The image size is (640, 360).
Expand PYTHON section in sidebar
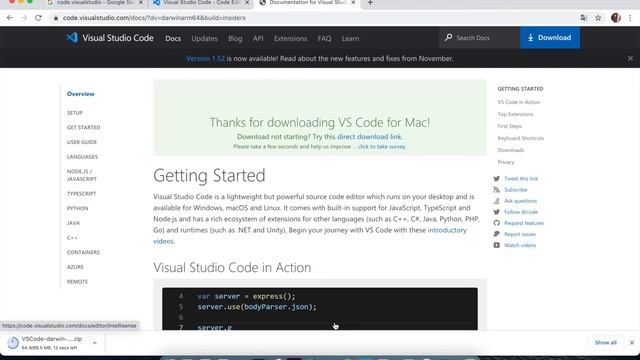[78, 208]
